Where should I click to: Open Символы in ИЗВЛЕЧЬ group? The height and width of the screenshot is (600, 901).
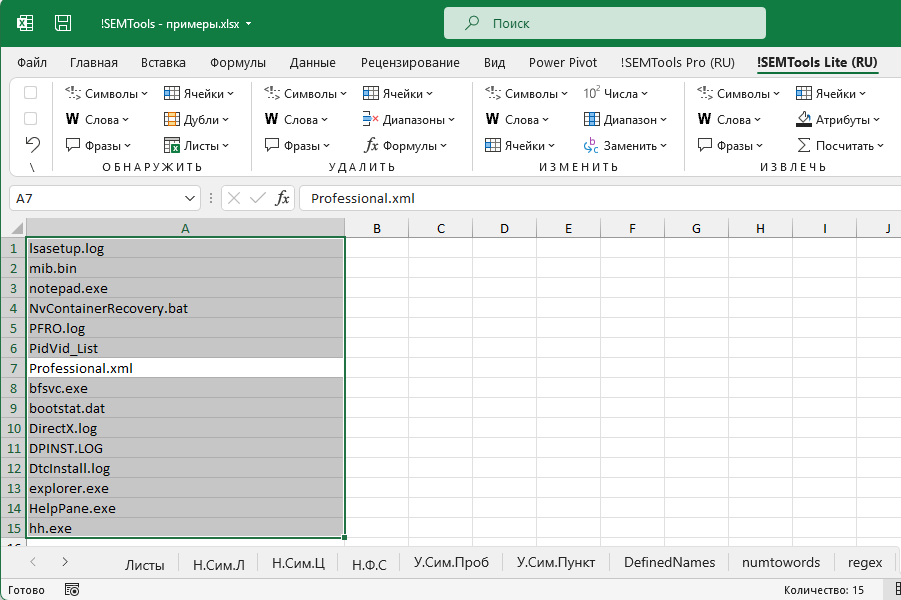pos(738,93)
